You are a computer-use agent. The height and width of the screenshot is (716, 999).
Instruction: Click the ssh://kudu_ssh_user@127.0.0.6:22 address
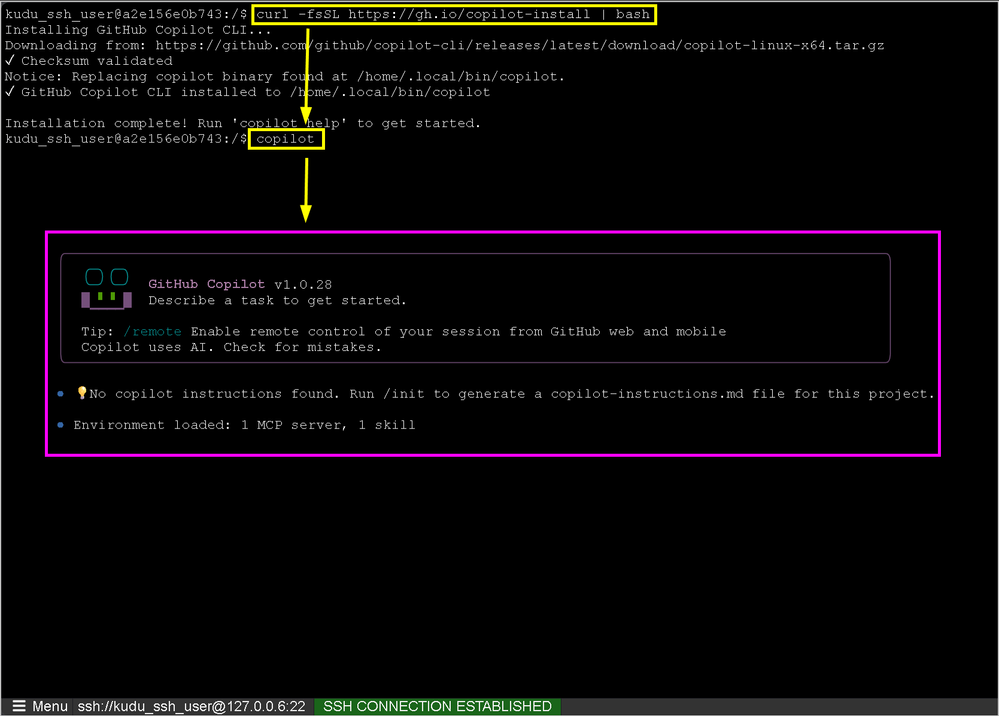[192, 706]
